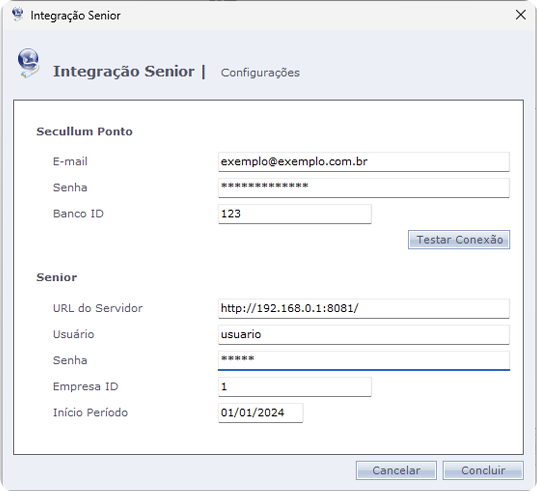The width and height of the screenshot is (538, 492).
Task: Click the globe logo beside Integração Senior heading
Action: pos(28,63)
